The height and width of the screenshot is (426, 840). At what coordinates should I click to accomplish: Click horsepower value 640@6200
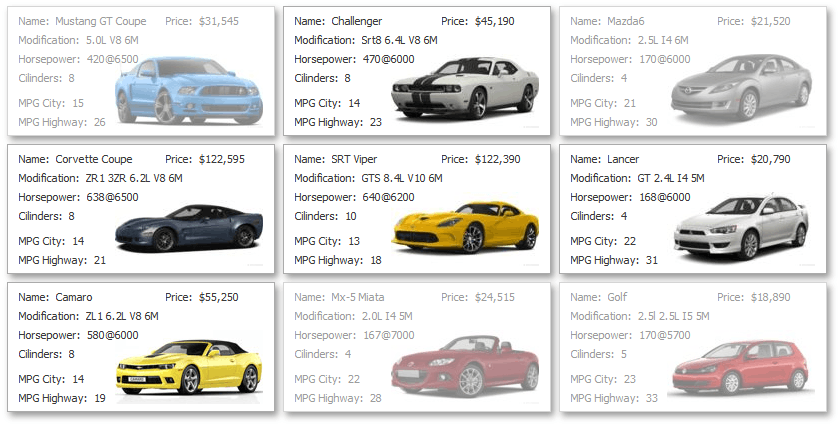point(388,197)
